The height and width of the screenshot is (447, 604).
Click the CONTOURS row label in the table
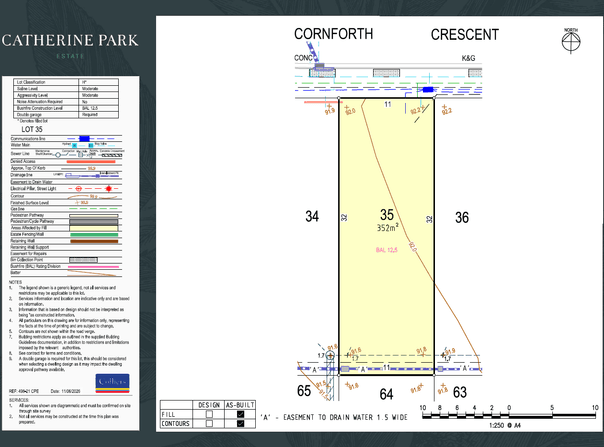[175, 423]
